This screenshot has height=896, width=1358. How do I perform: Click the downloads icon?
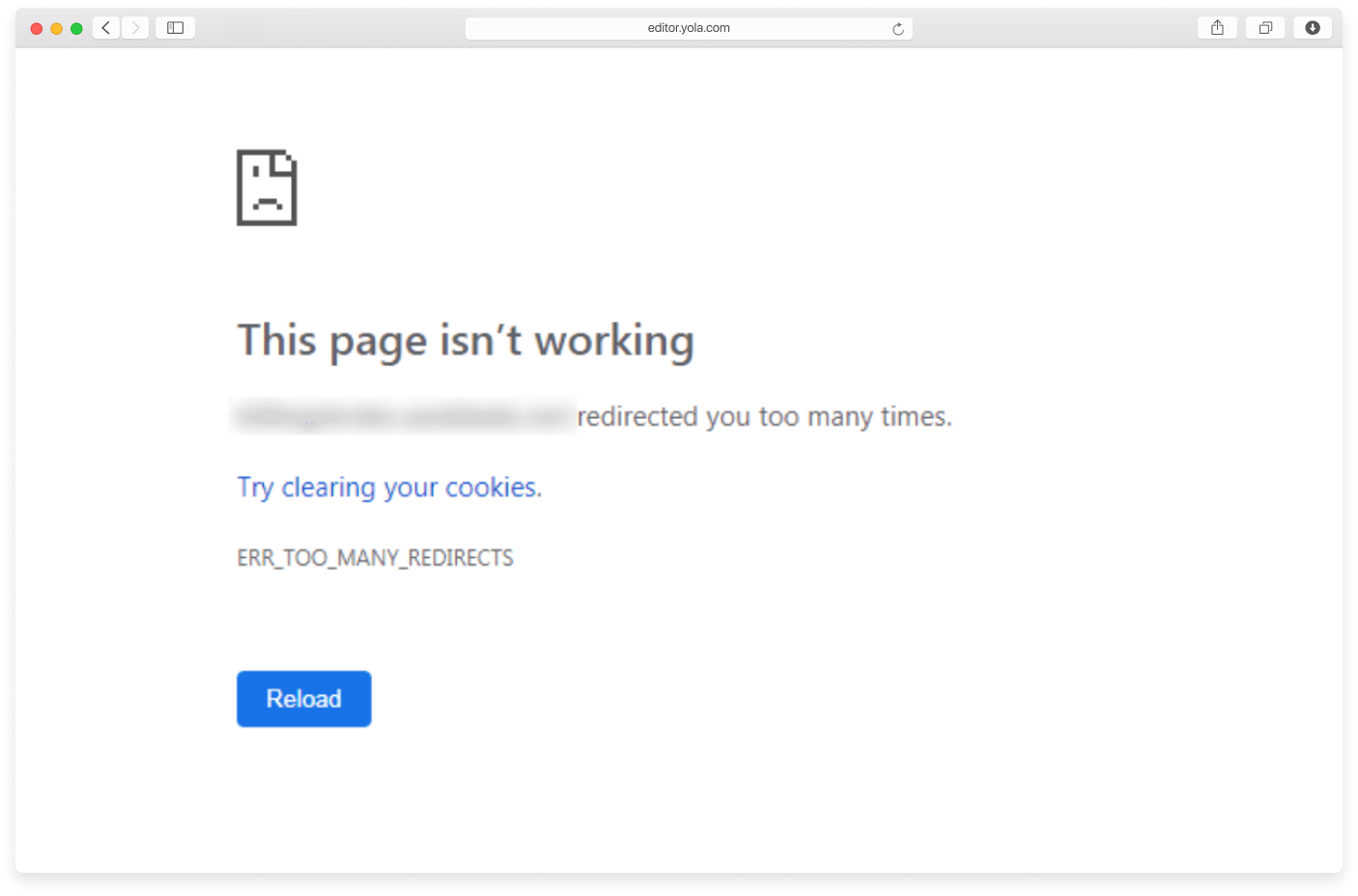click(1313, 27)
